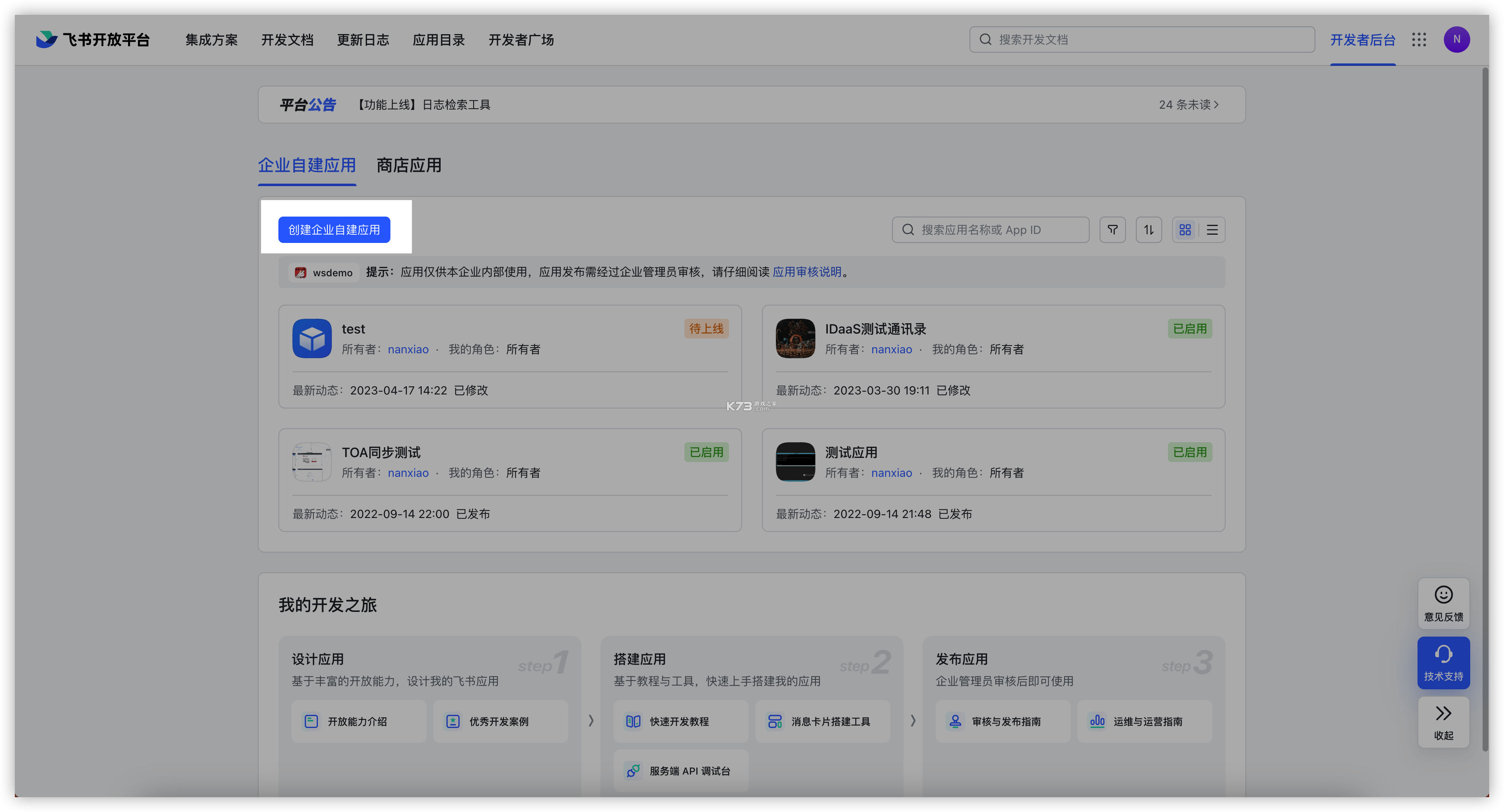Collapse the side panel via 收起

(1443, 722)
